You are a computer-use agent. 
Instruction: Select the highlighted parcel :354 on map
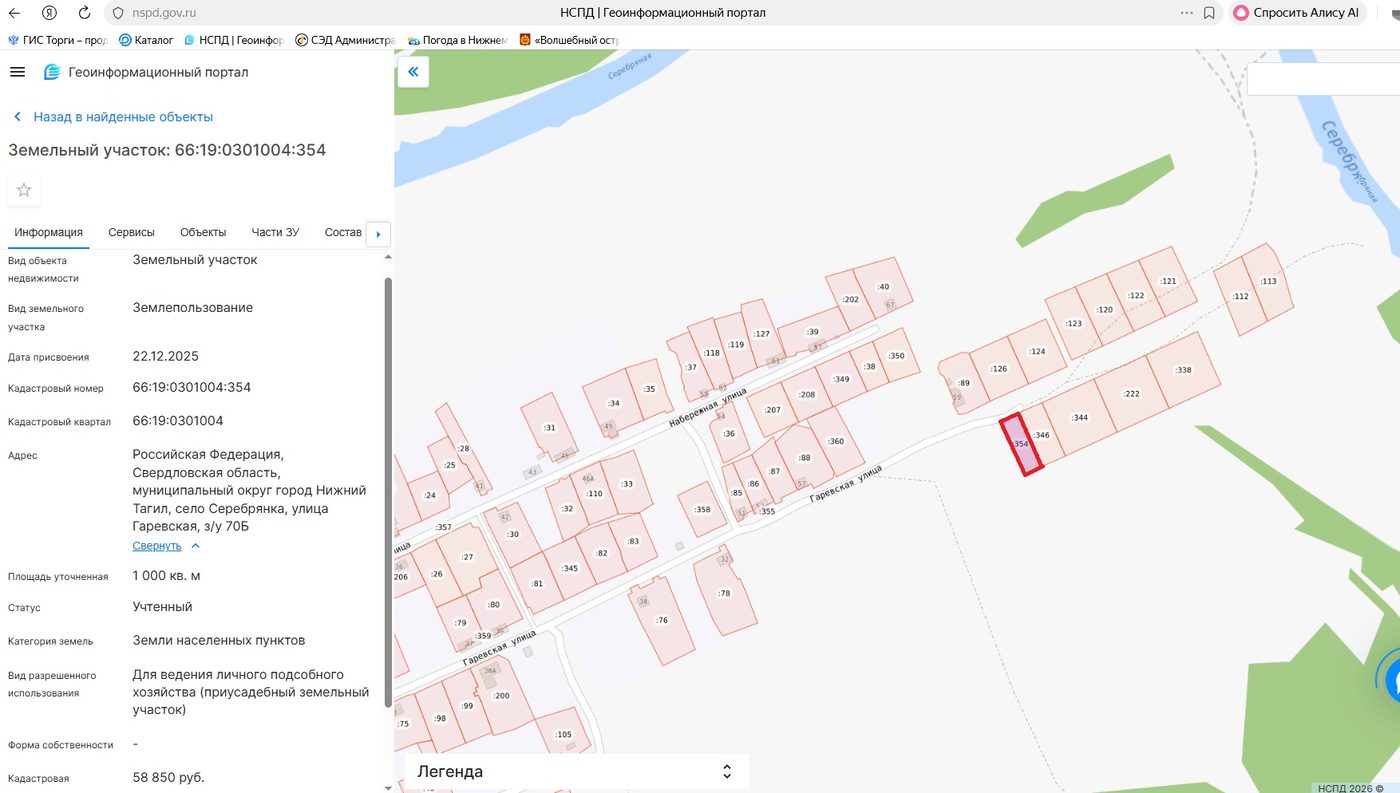pos(1022,443)
